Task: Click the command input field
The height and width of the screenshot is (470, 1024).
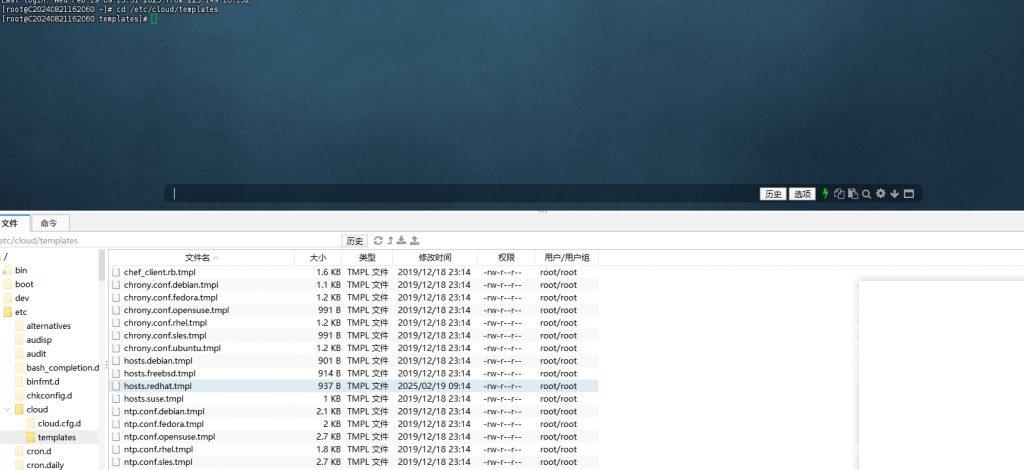Action: pos(464,193)
